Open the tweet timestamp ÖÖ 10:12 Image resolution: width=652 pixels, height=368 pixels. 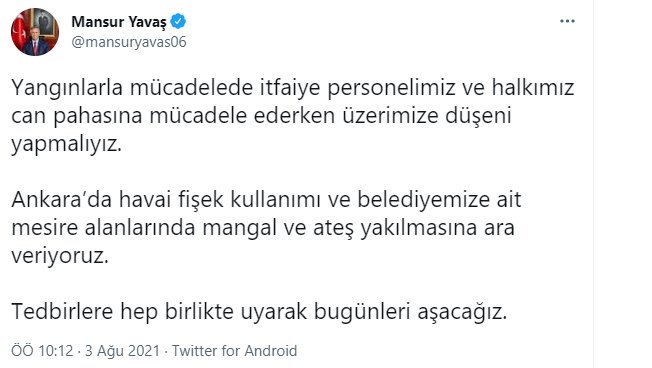coord(42,351)
